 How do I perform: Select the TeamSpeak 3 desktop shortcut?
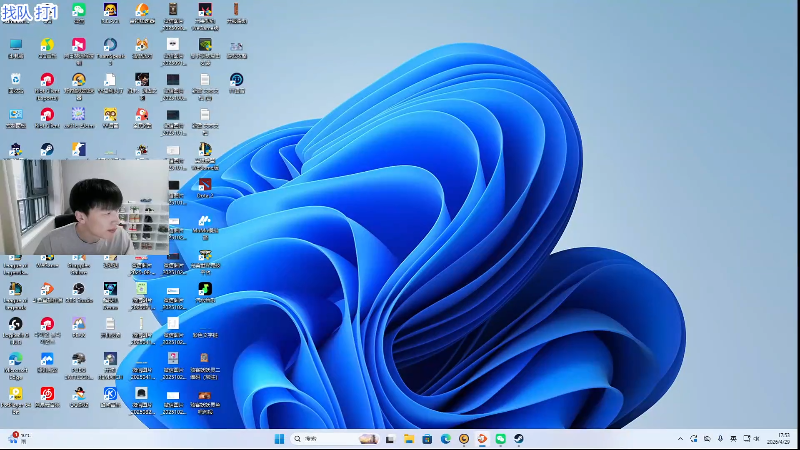click(x=110, y=46)
